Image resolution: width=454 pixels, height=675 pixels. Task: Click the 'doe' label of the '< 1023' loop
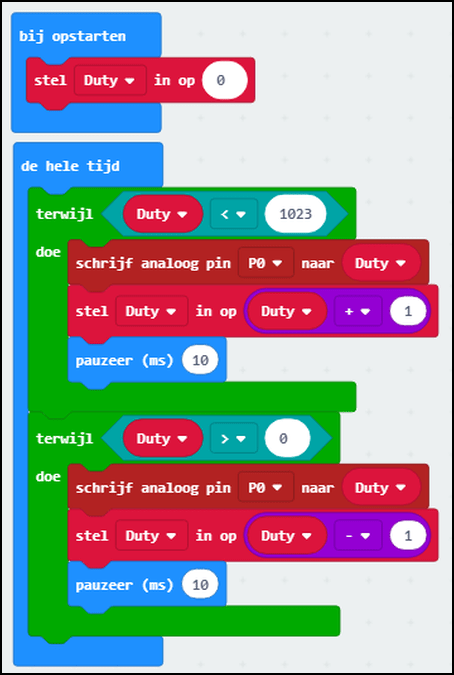coord(48,252)
